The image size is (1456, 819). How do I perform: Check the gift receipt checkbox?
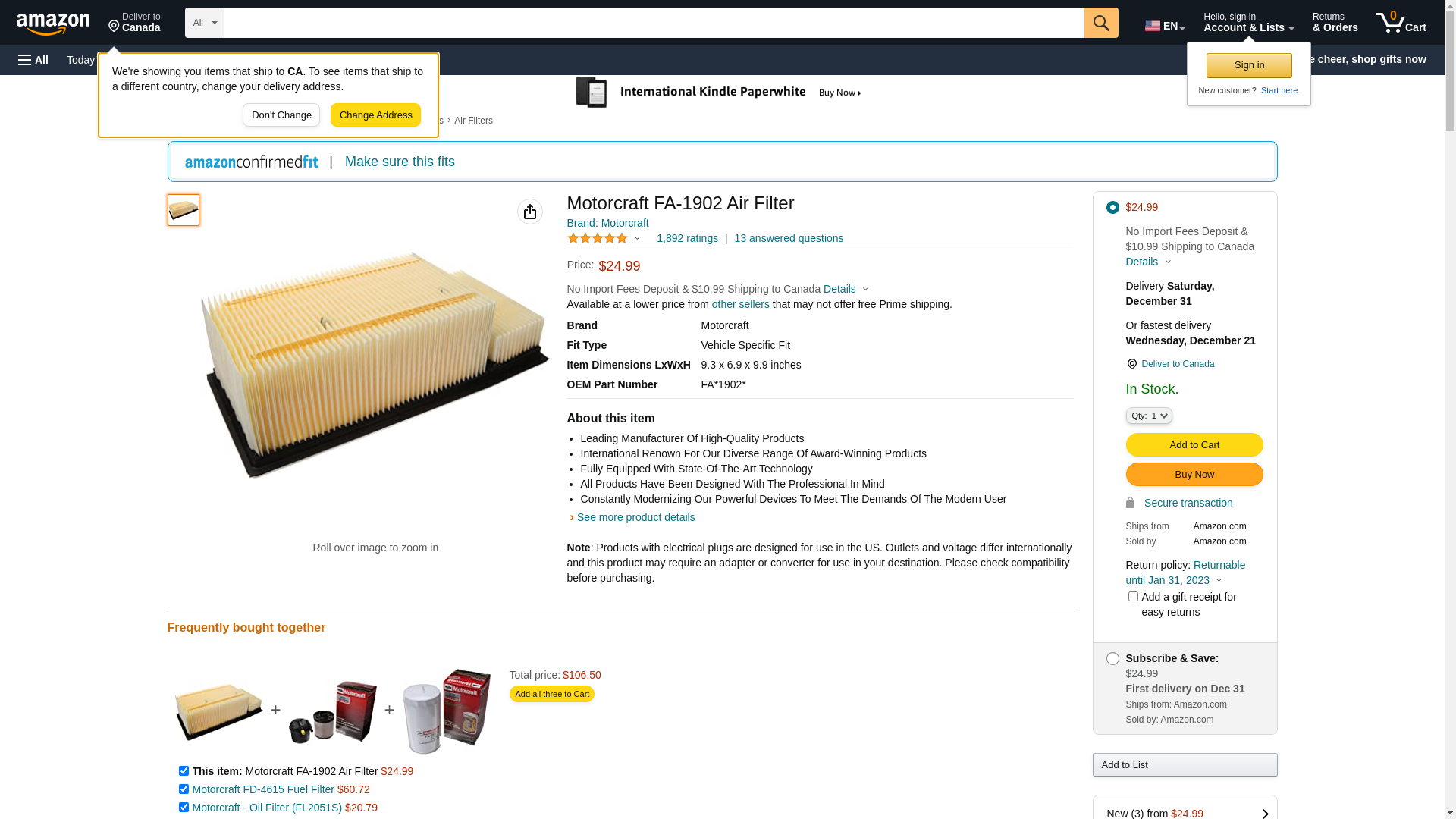coord(1133,597)
